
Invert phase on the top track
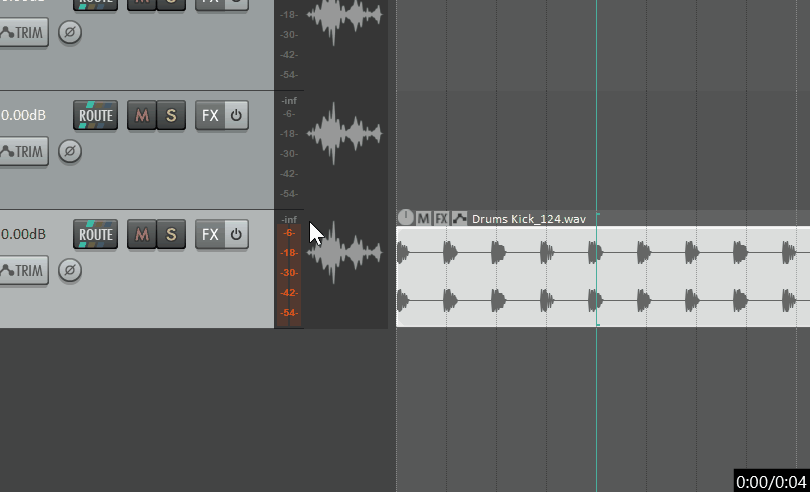click(69, 33)
